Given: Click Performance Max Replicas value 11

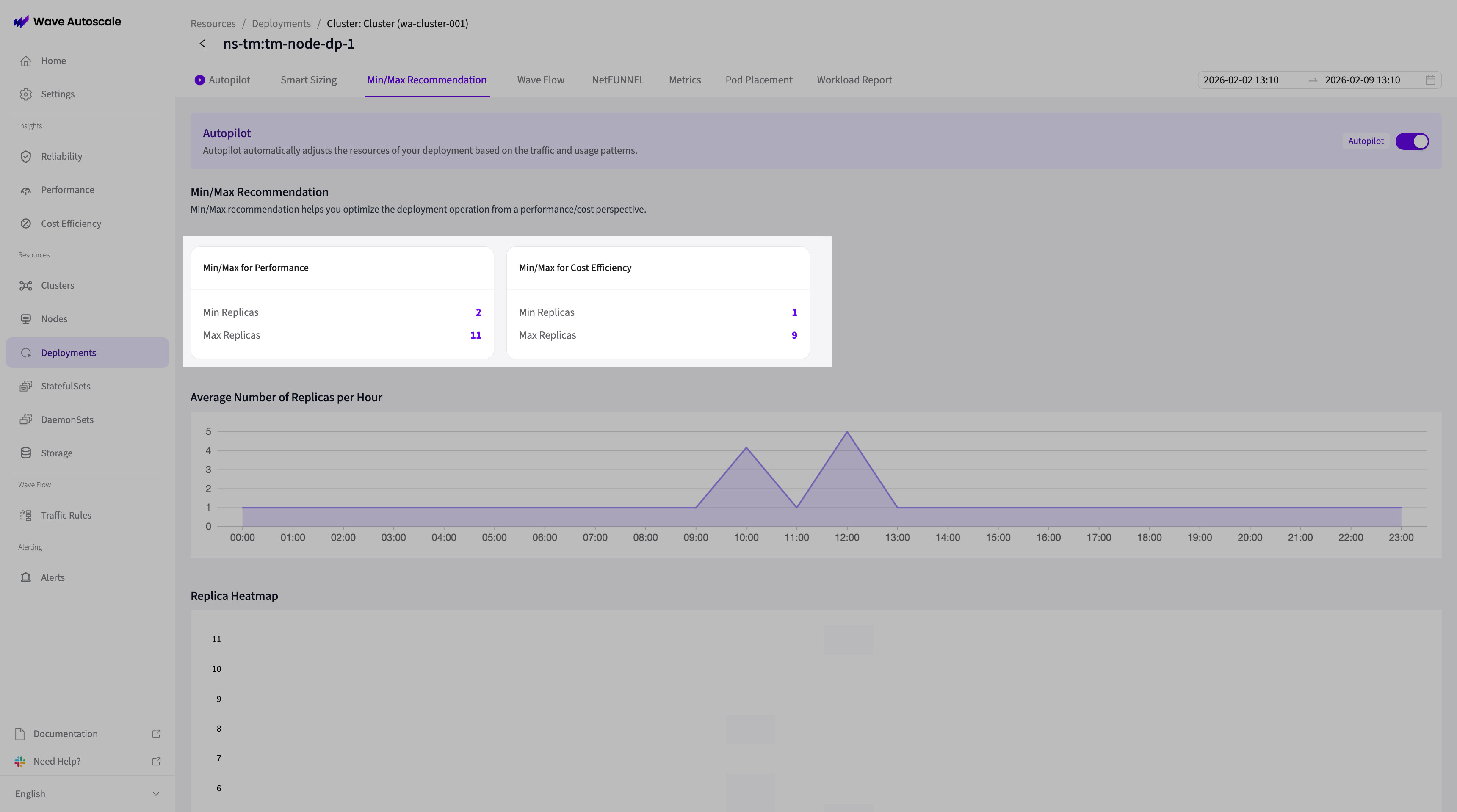Looking at the screenshot, I should point(476,335).
